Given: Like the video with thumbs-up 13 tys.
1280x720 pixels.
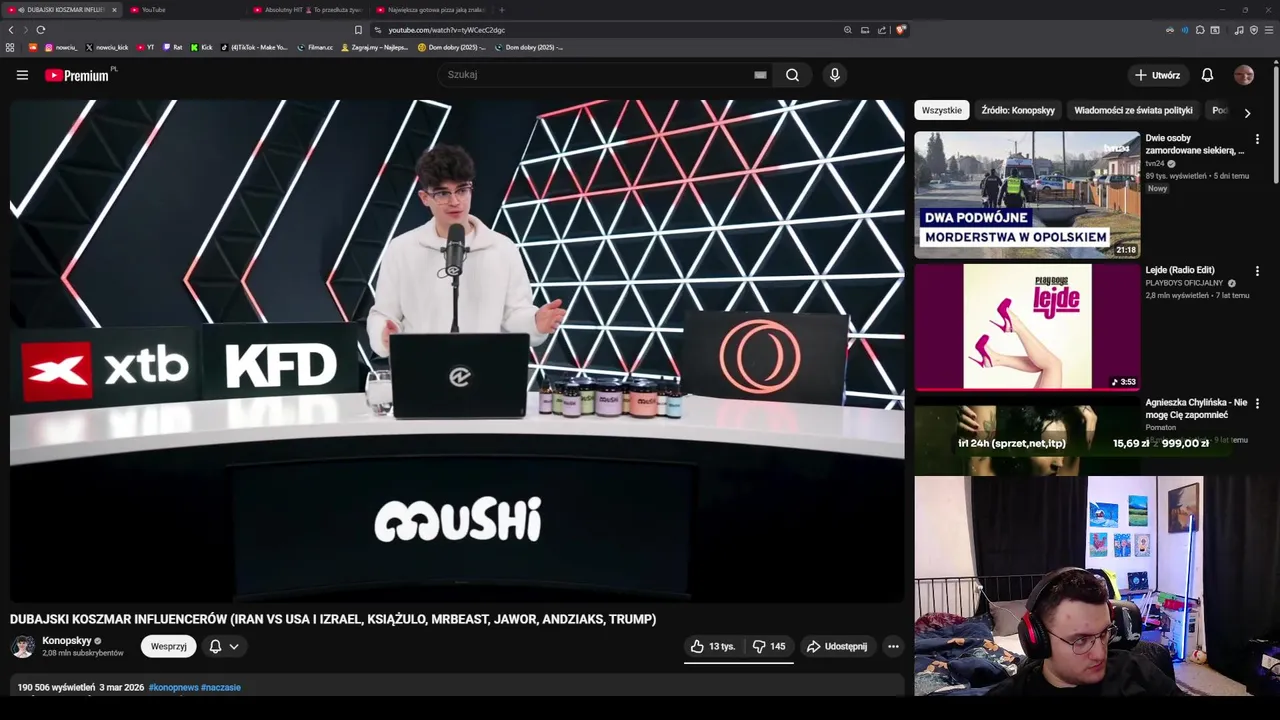Looking at the screenshot, I should tap(713, 647).
